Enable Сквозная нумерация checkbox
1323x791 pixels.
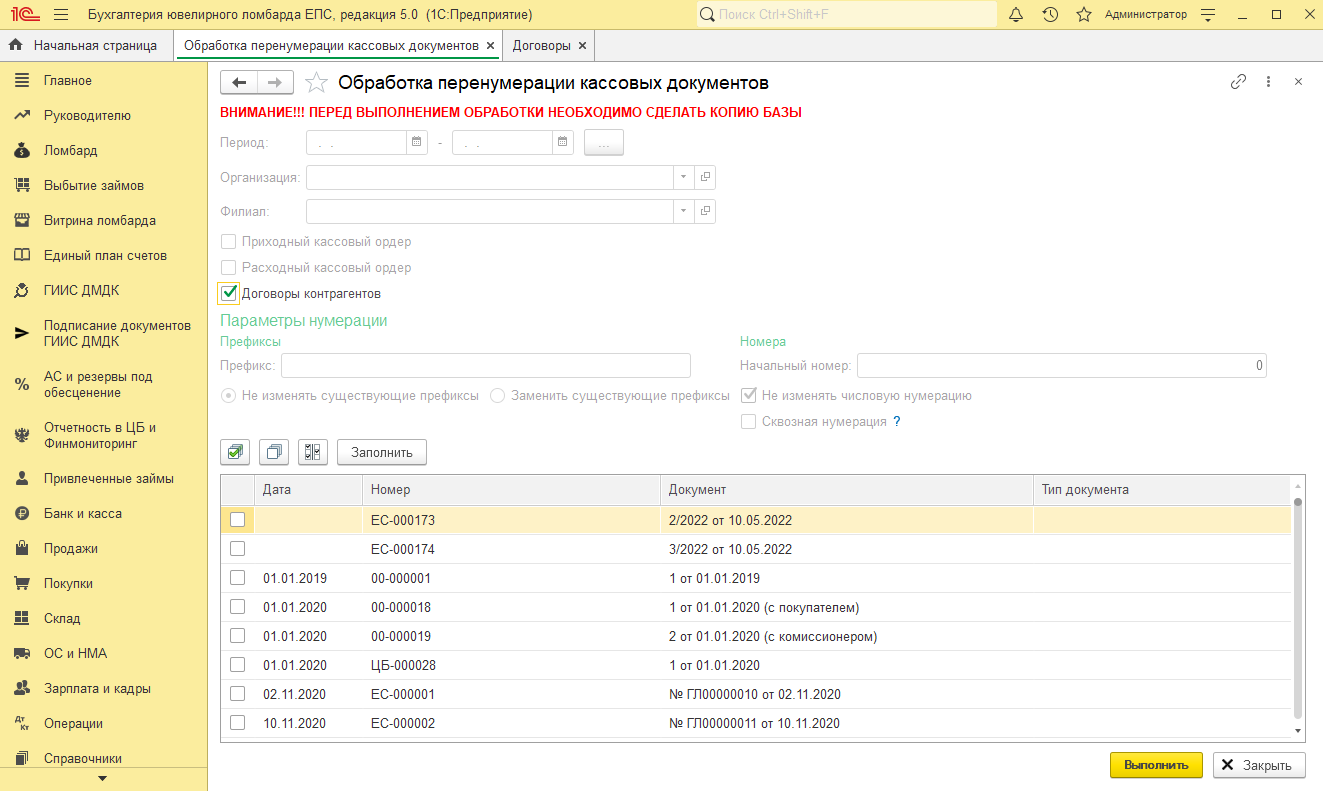748,421
